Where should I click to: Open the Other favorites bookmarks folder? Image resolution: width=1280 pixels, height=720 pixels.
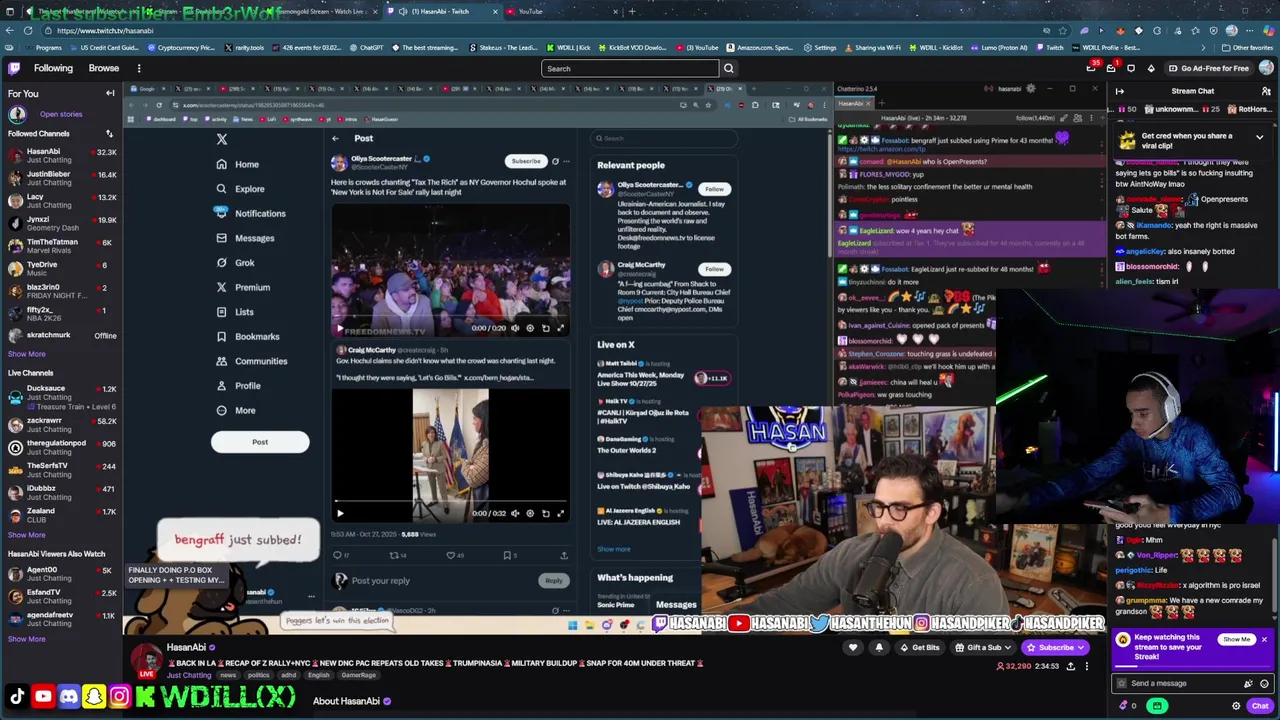tap(1248, 47)
